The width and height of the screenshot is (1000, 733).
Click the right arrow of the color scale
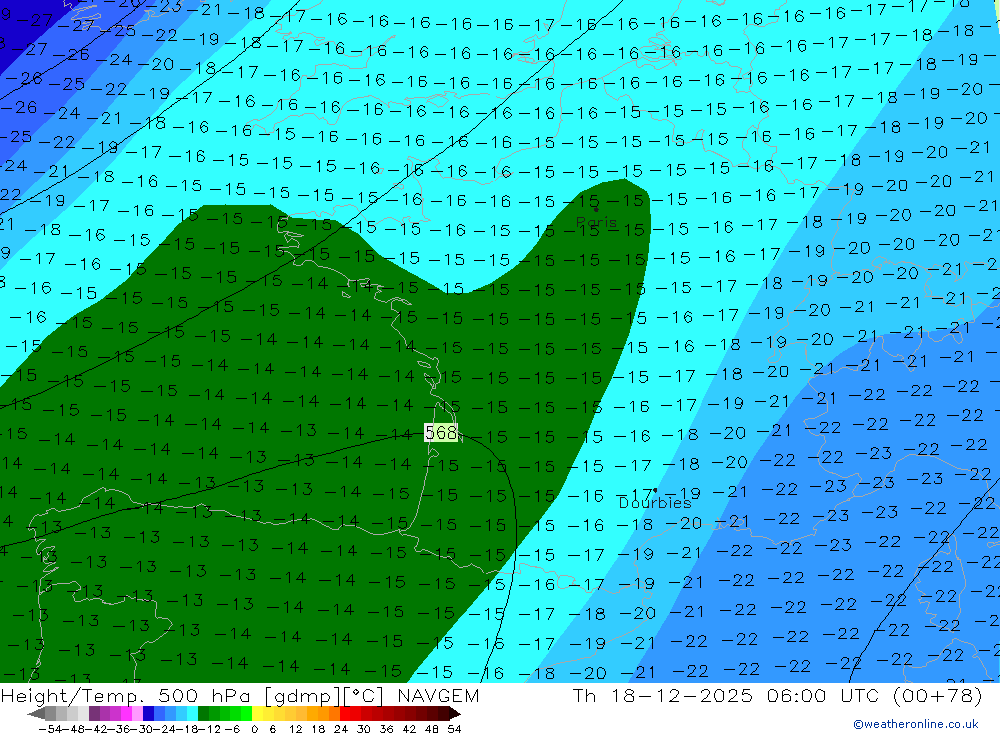pyautogui.click(x=455, y=714)
